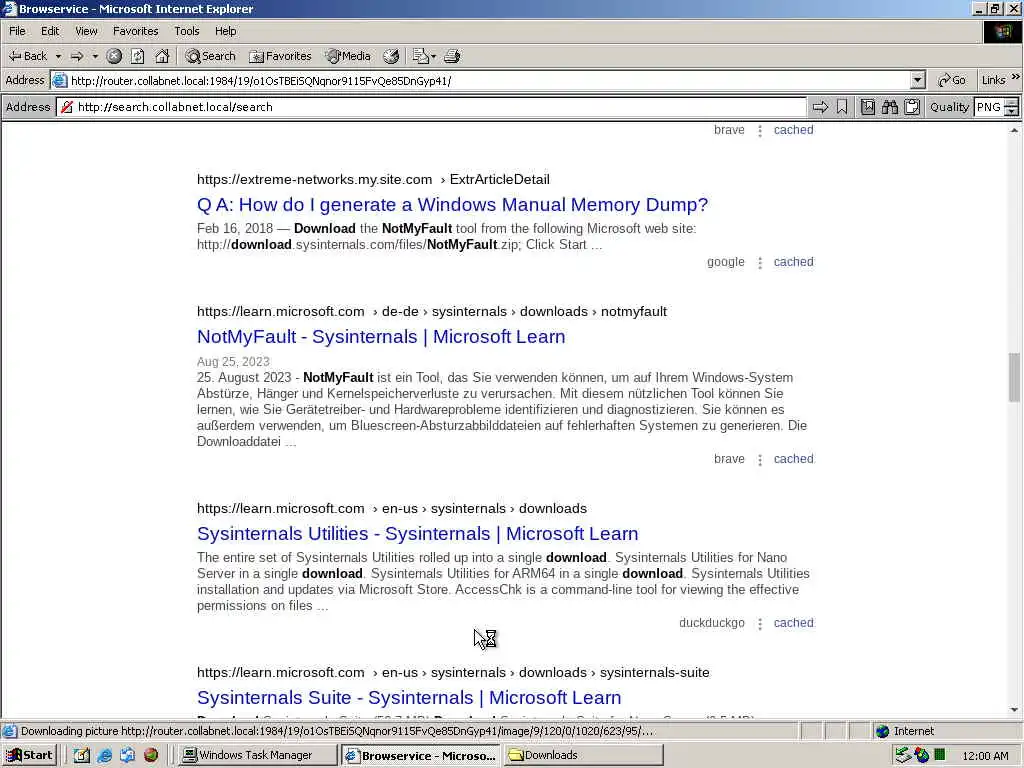Click the History icon in toolbar
Viewport: 1024px width, 768px height.
(391, 56)
